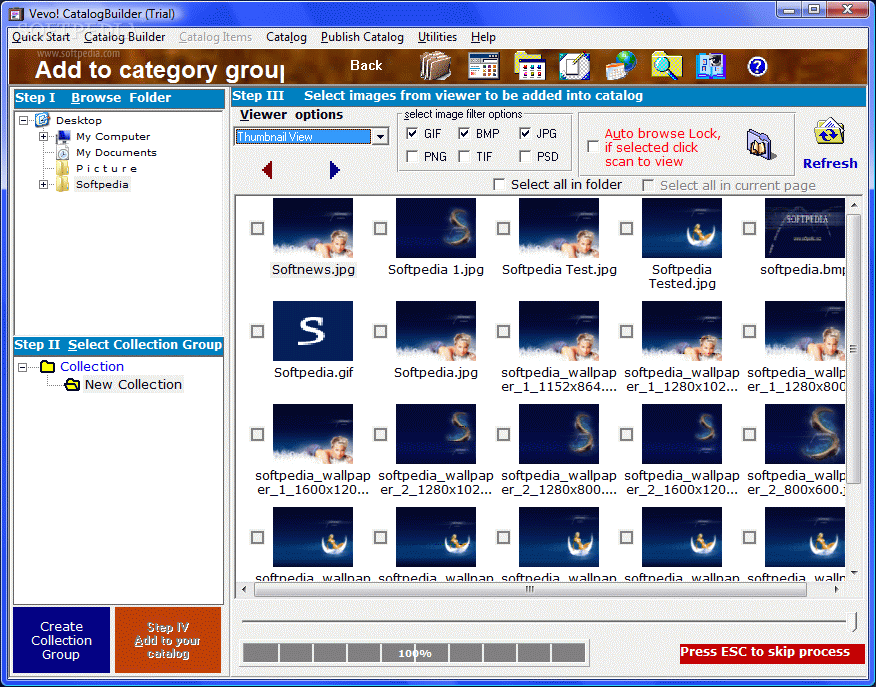Open the Catalog menu
Image resolution: width=876 pixels, height=687 pixels.
click(286, 37)
